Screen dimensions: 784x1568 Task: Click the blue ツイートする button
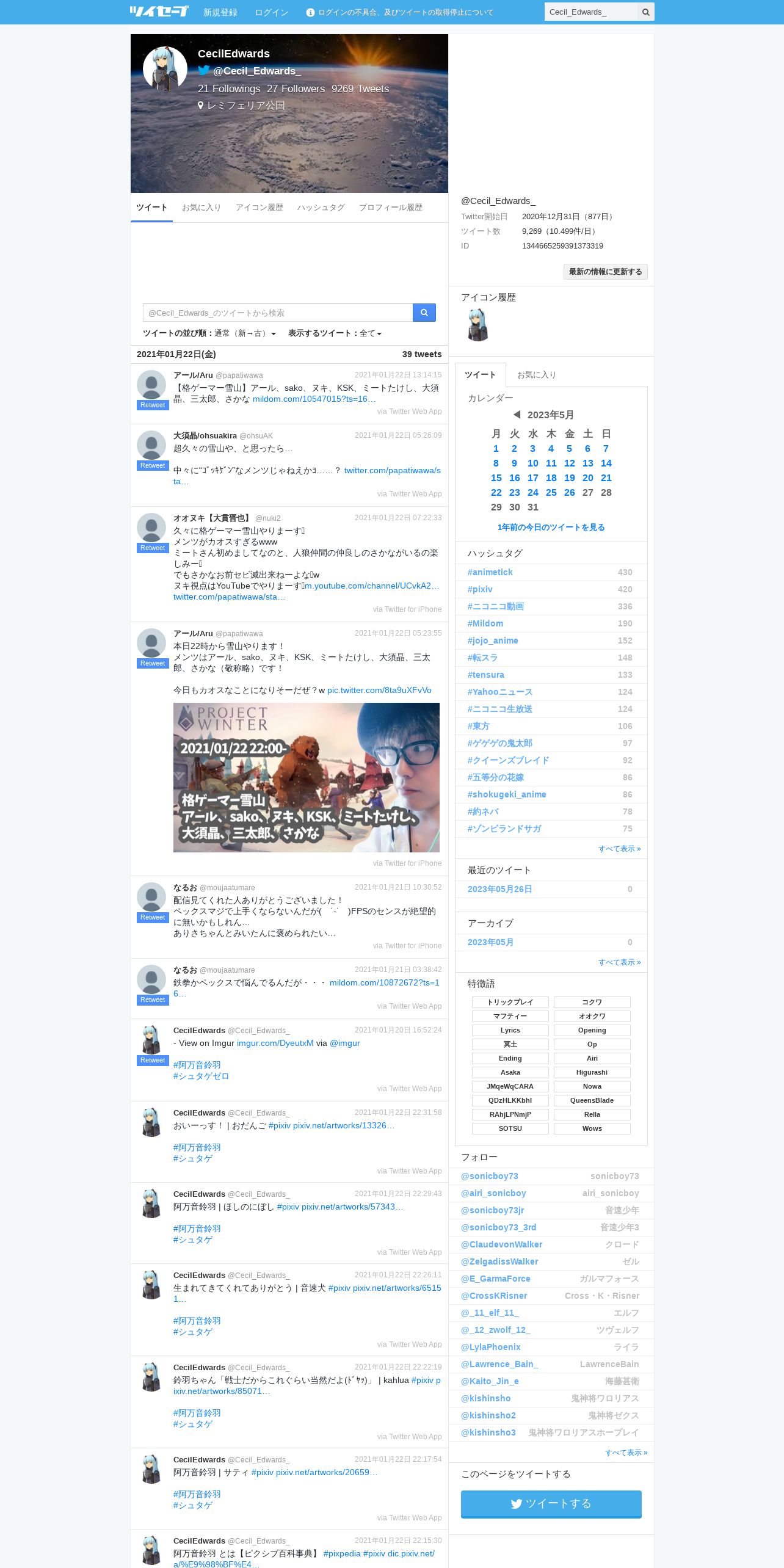tap(551, 1503)
